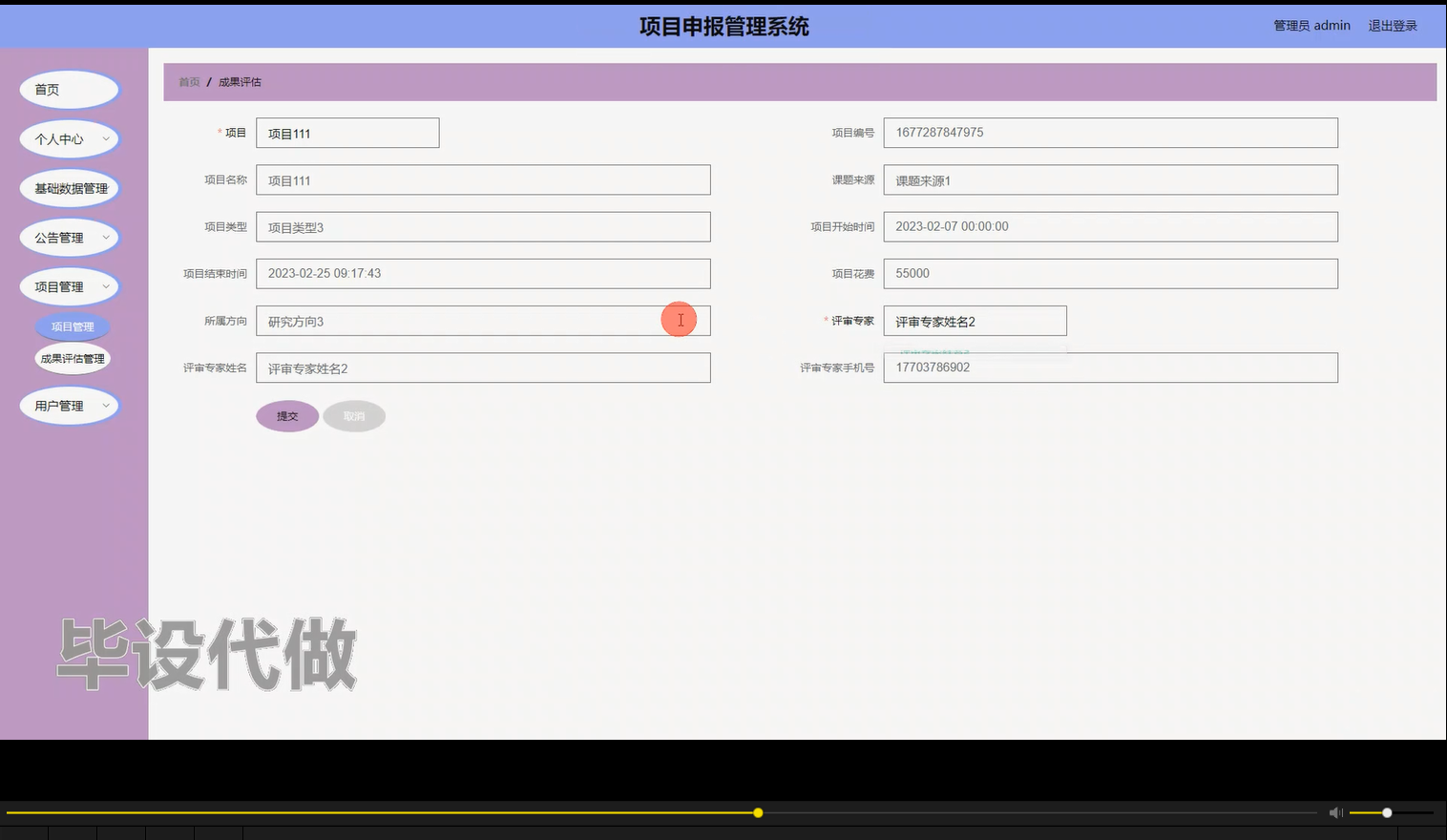Click the 管理员 admin label
This screenshot has width=1447, height=840.
(x=1310, y=26)
